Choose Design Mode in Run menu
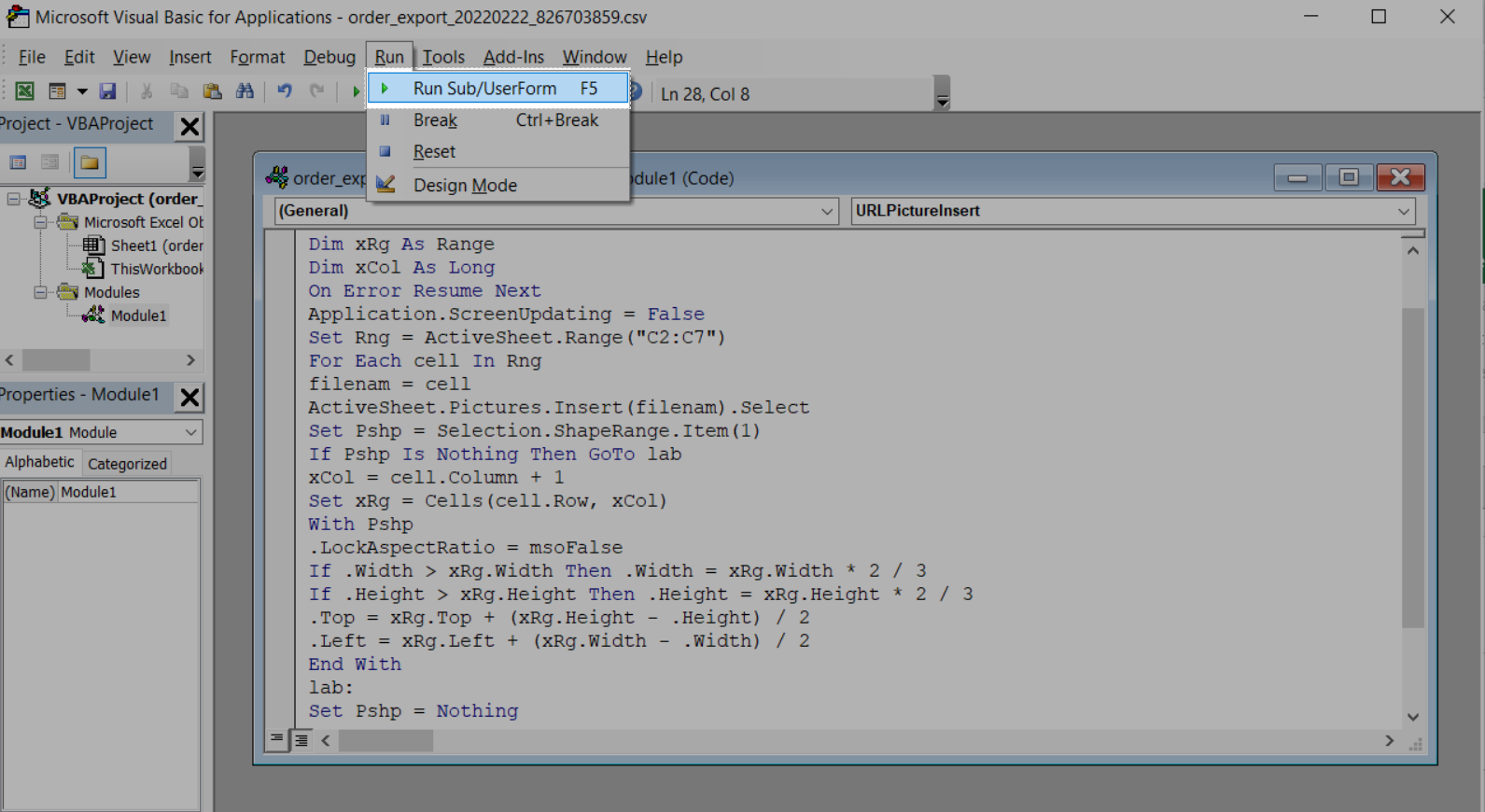 [498, 185]
